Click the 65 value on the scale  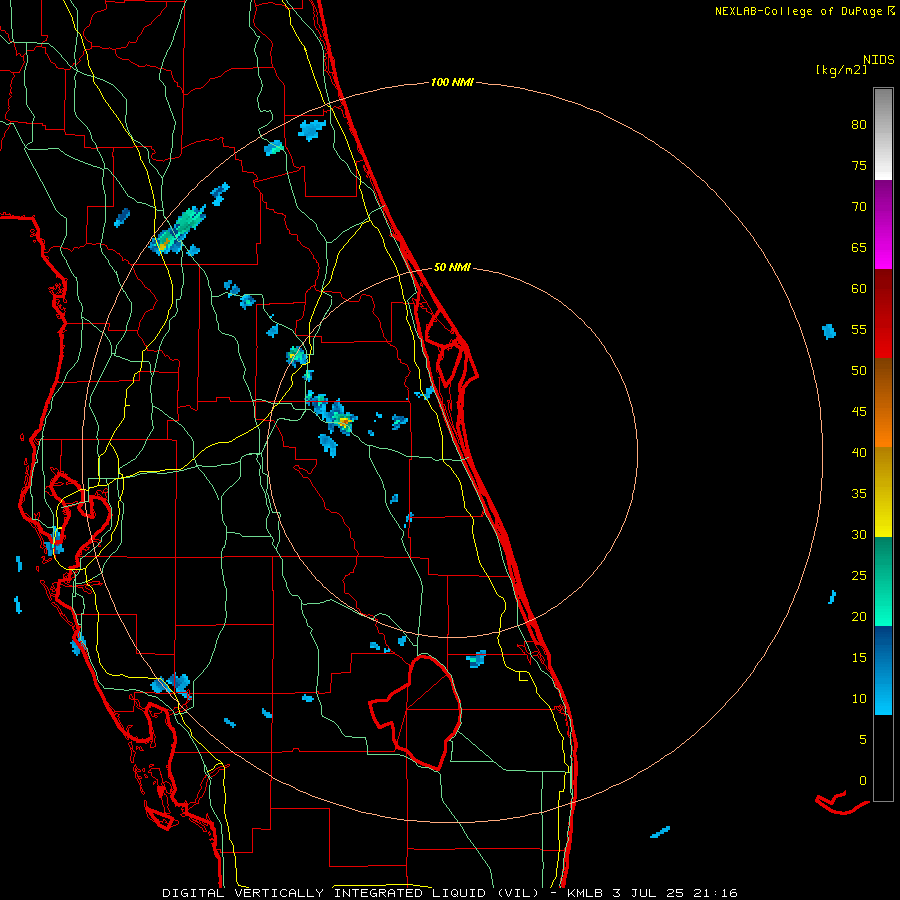click(x=859, y=247)
